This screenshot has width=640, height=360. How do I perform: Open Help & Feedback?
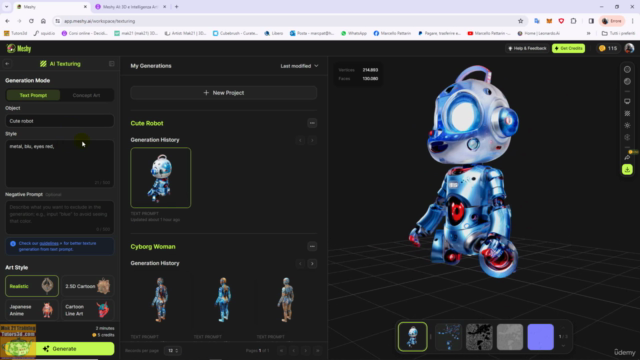click(527, 48)
